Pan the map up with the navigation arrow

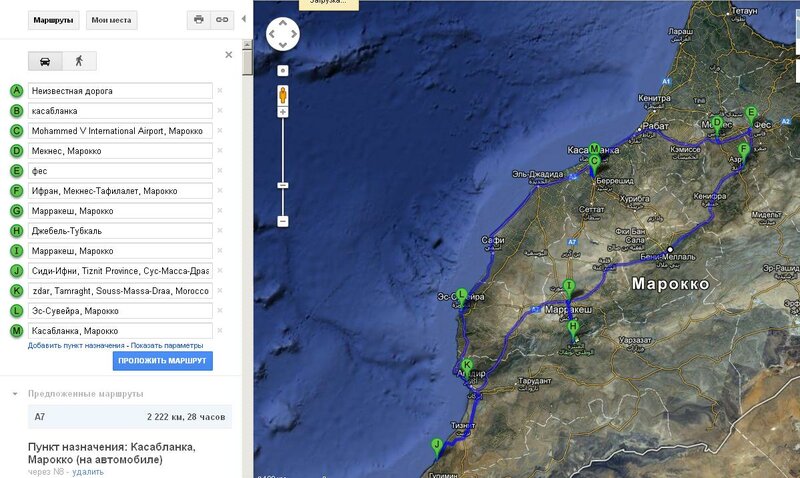click(283, 25)
